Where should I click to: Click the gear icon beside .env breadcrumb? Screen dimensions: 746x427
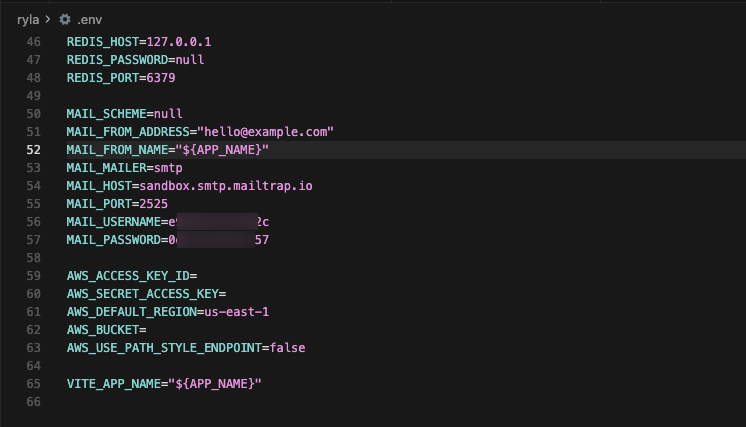tap(65, 19)
